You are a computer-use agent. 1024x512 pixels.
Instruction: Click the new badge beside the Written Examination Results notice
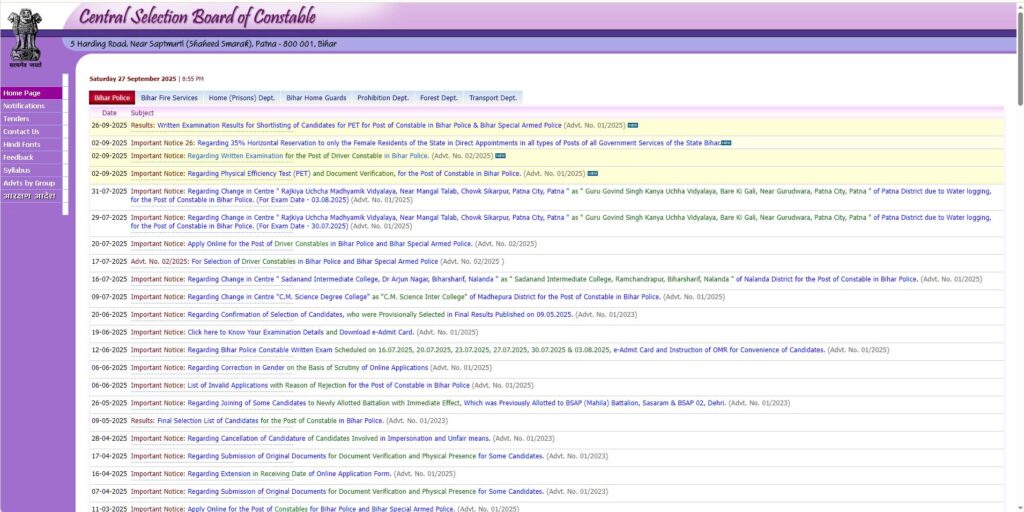(x=633, y=125)
